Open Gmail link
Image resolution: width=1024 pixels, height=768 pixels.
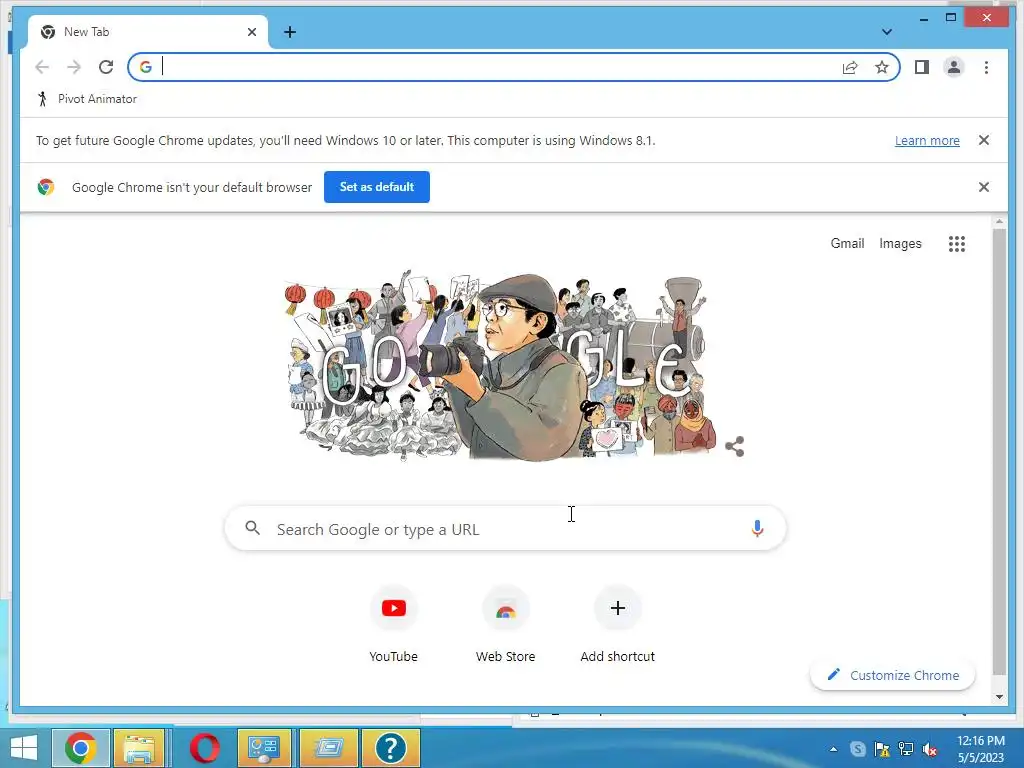[847, 244]
